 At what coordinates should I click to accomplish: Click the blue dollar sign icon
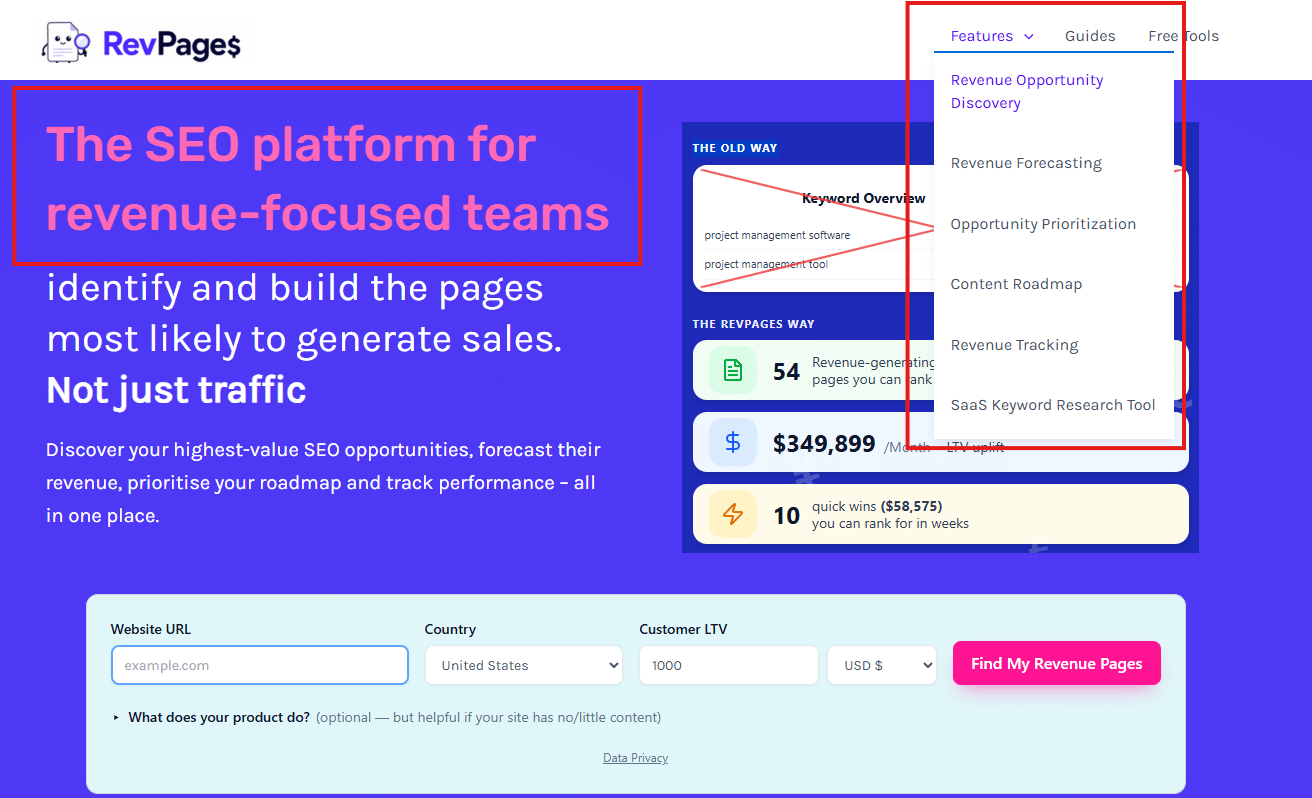tap(733, 442)
